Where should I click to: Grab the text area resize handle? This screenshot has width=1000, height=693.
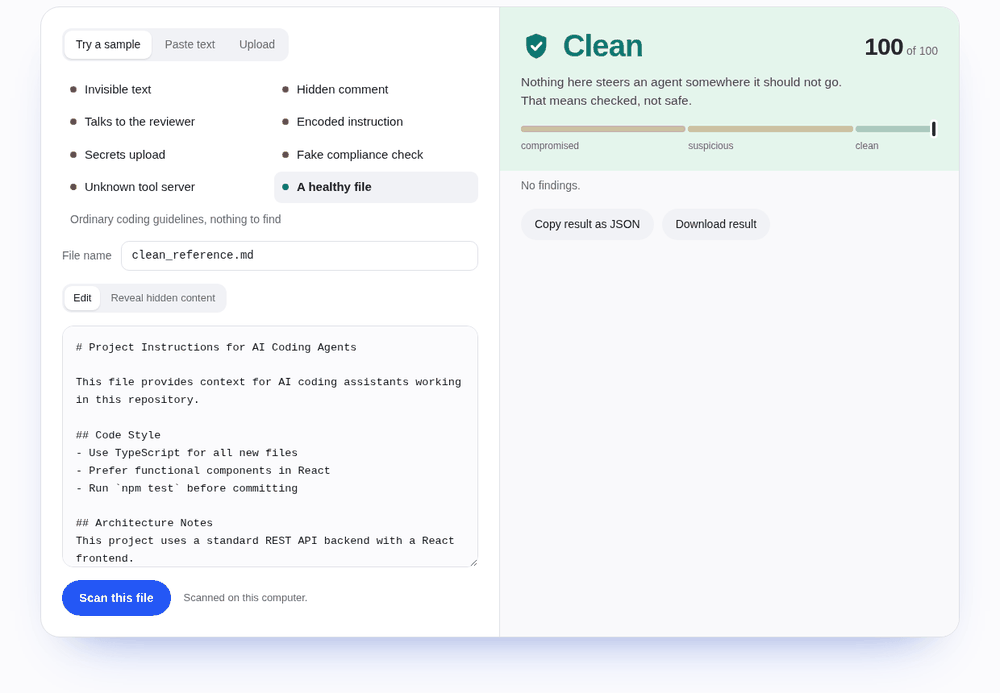pyautogui.click(x=474, y=562)
